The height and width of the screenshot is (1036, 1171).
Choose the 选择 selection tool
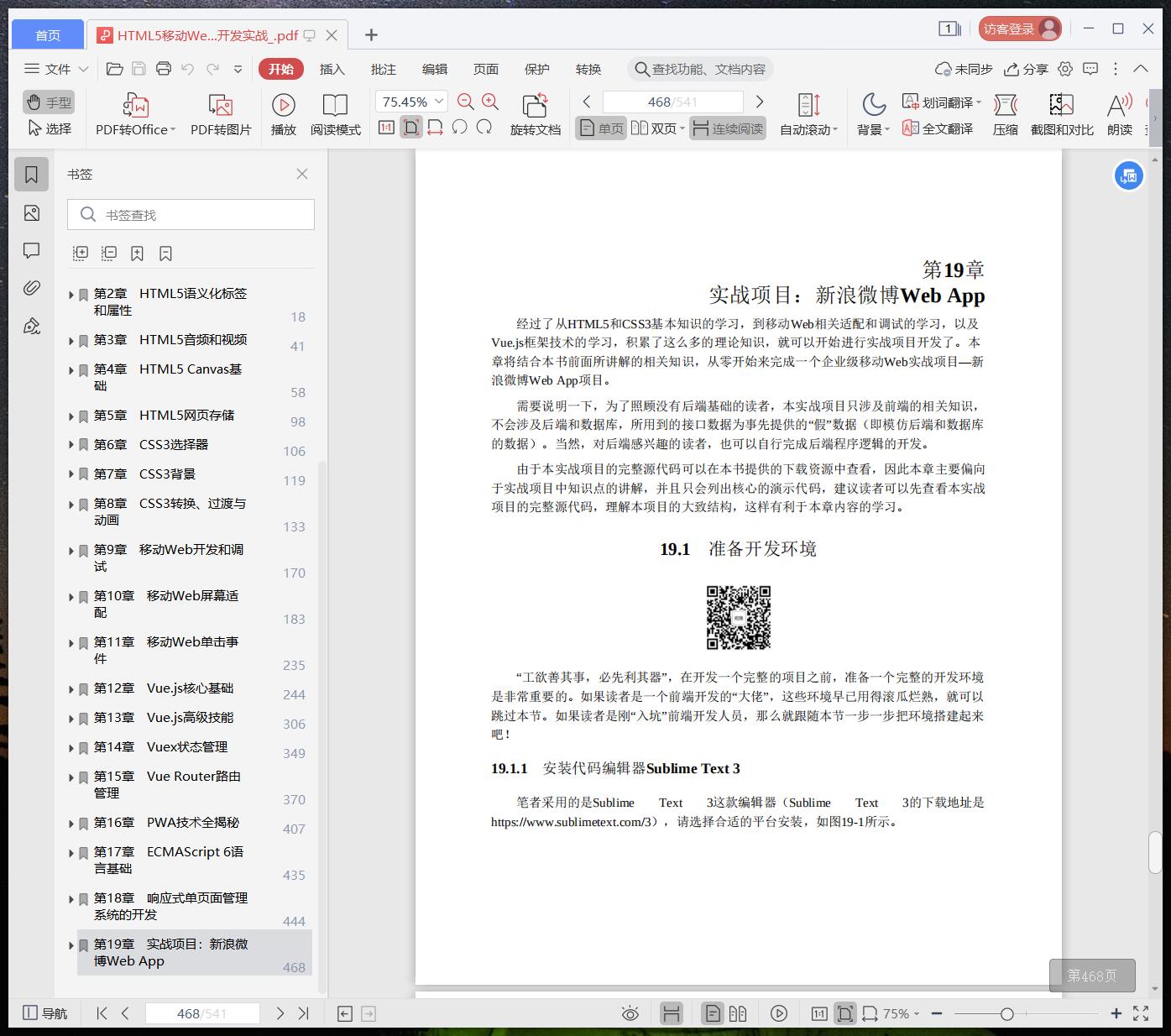[x=49, y=128]
